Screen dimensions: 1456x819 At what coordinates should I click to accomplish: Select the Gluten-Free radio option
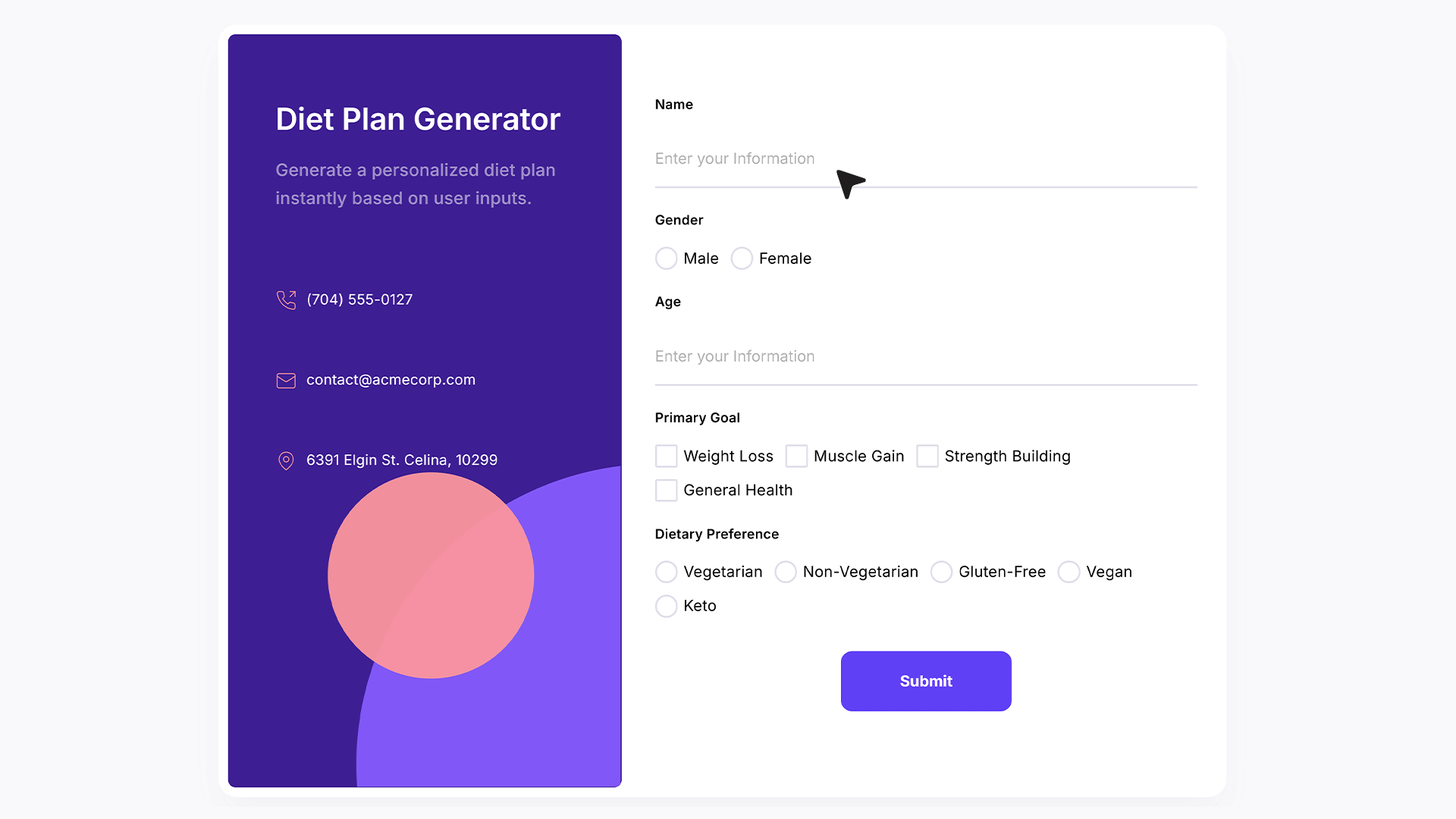[x=941, y=572]
